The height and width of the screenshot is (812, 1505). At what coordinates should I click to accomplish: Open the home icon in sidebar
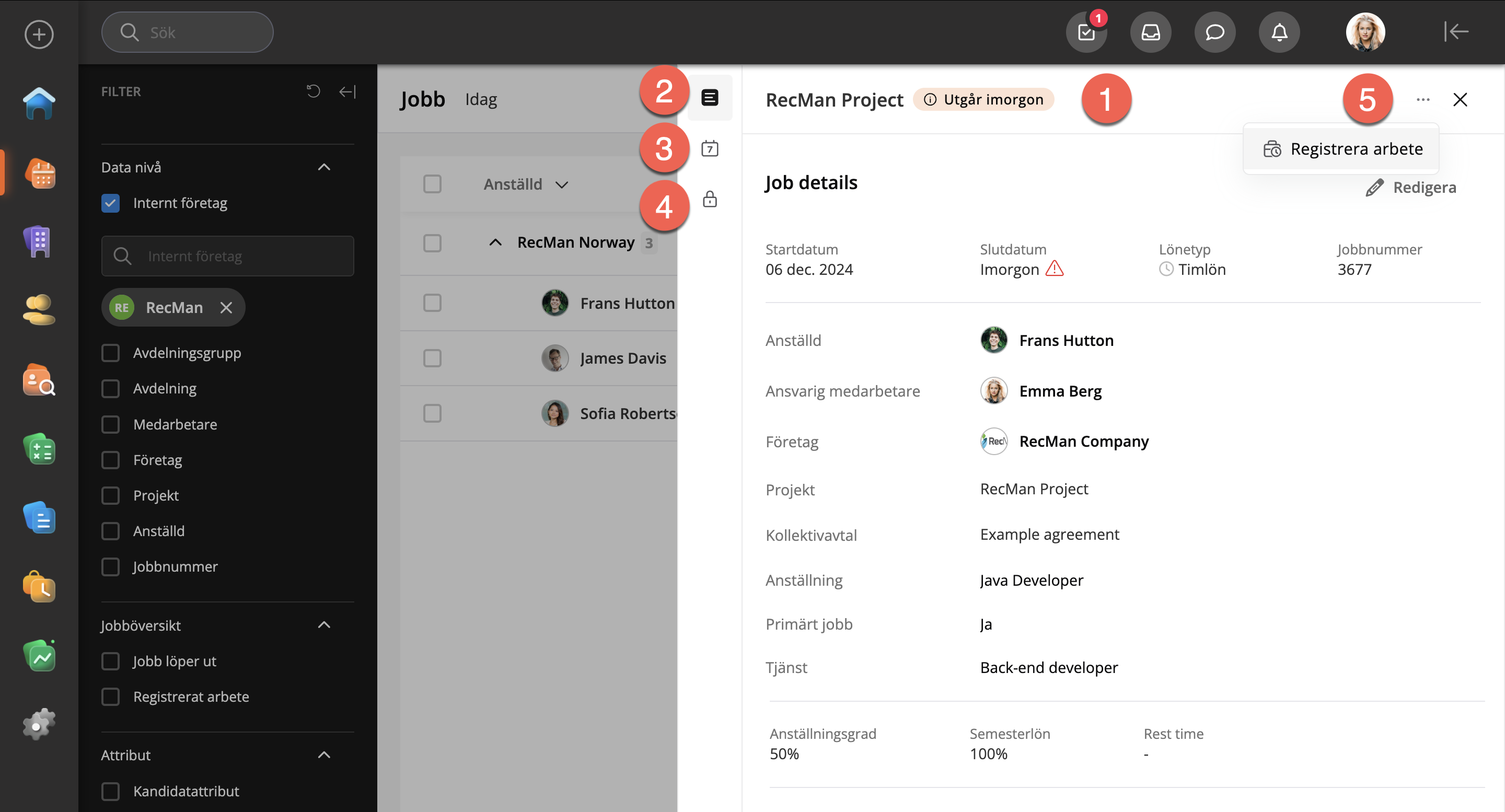39,103
